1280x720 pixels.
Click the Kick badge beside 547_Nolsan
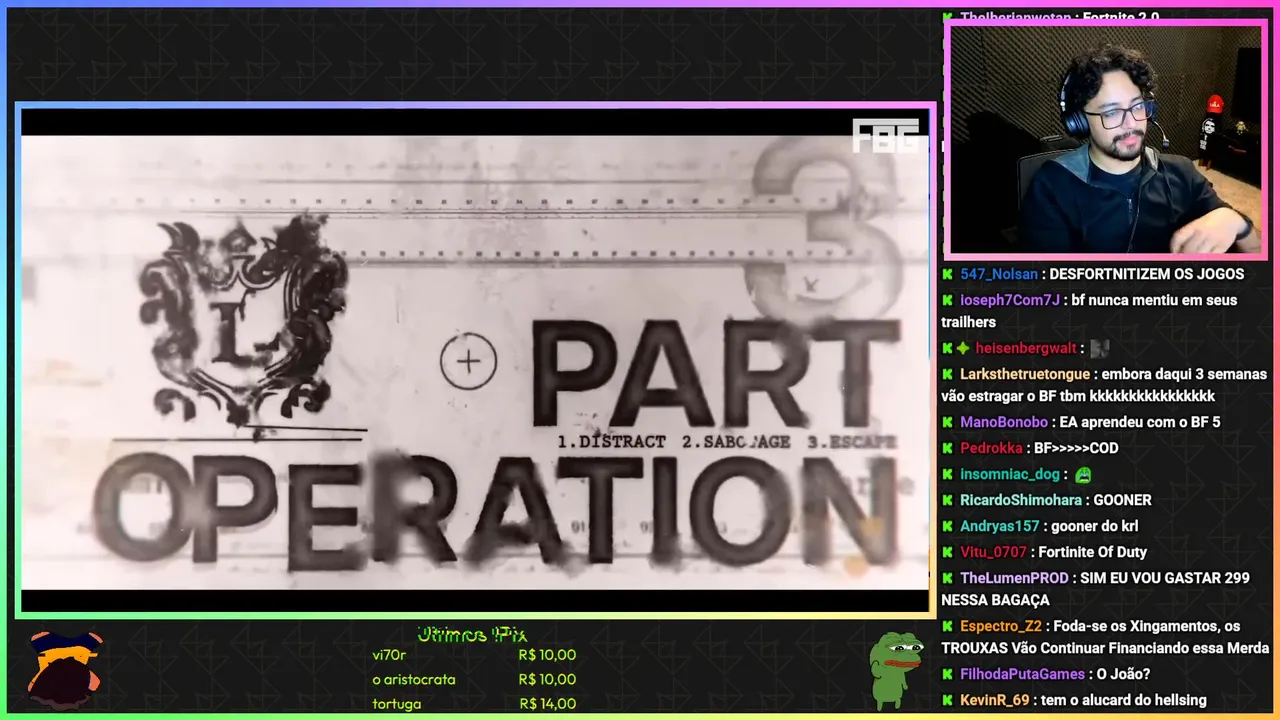coord(947,274)
